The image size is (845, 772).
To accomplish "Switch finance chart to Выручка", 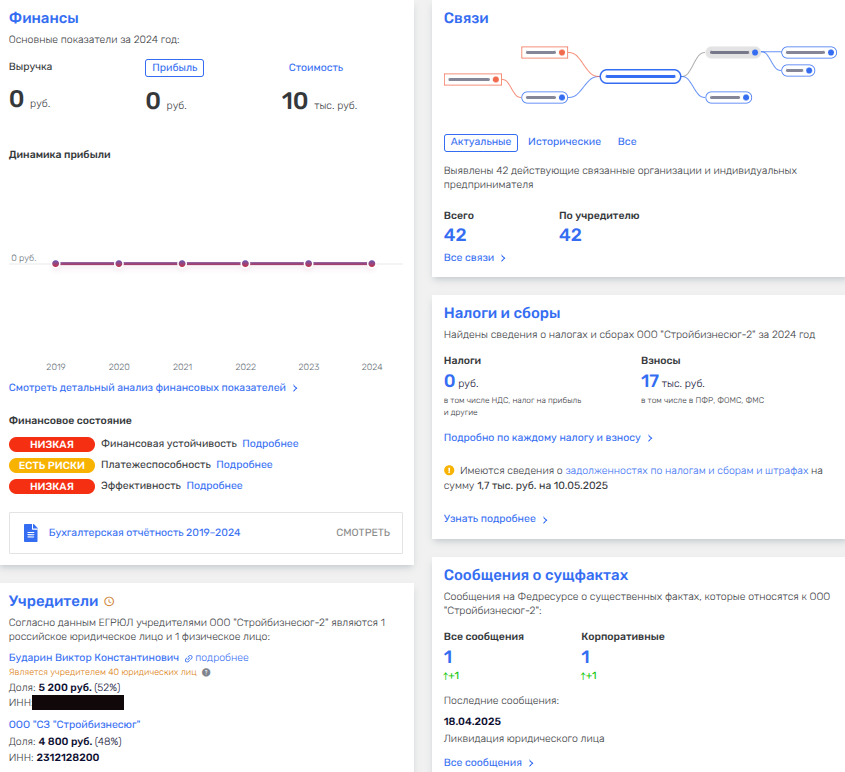I will 30,67.
